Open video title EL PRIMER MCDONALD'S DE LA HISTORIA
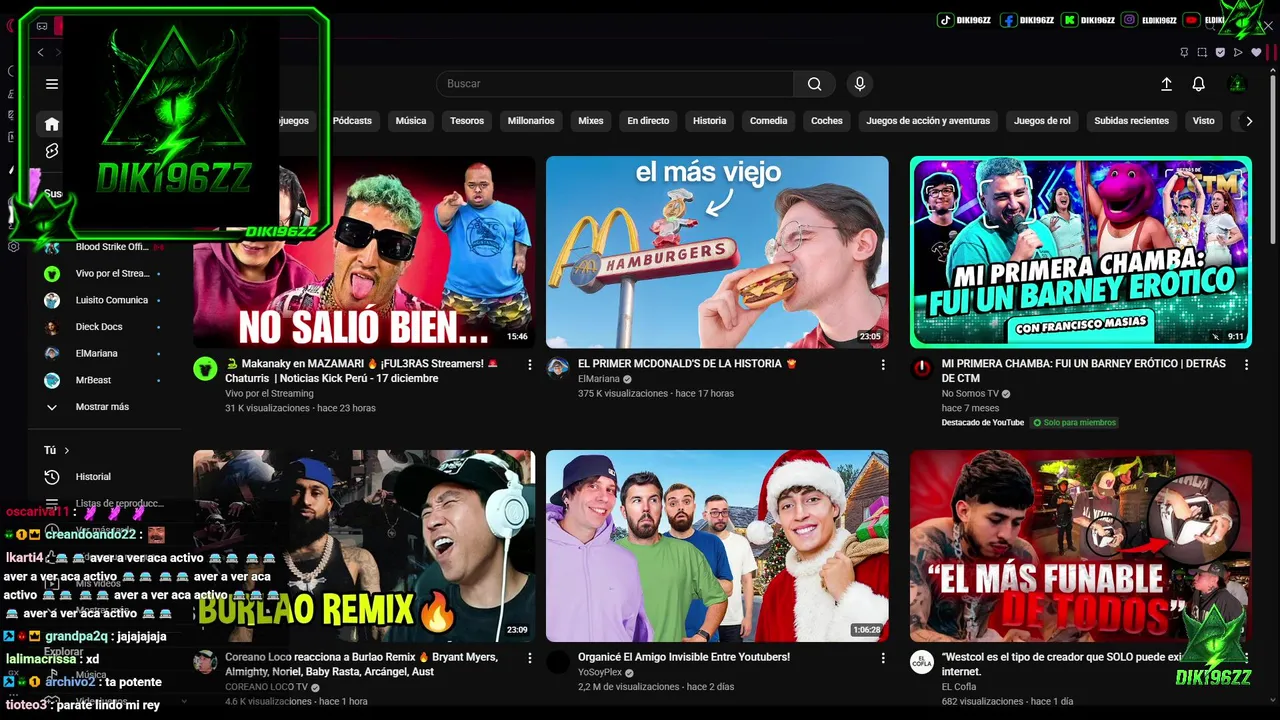The image size is (1280, 720). [x=687, y=364]
